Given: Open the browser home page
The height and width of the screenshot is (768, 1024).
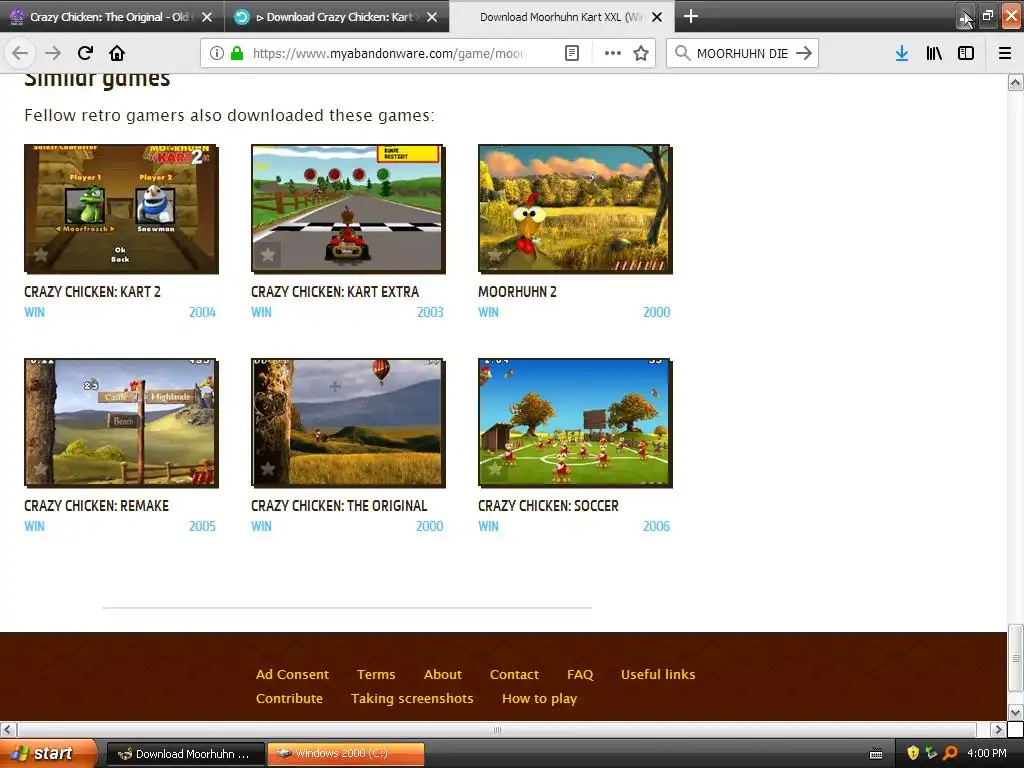Looking at the screenshot, I should click(x=117, y=53).
